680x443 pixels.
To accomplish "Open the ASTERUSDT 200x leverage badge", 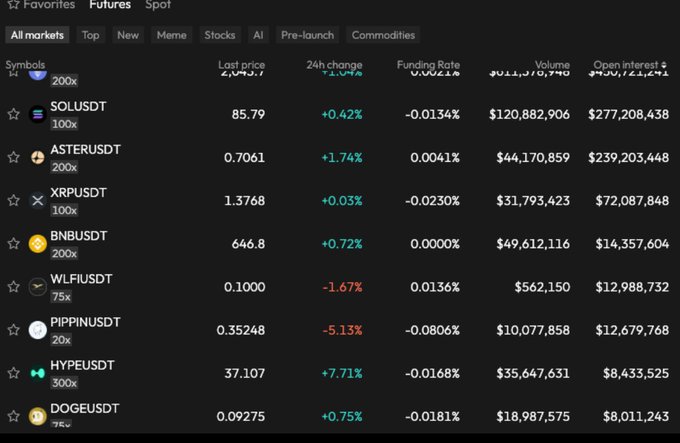I will pos(64,167).
